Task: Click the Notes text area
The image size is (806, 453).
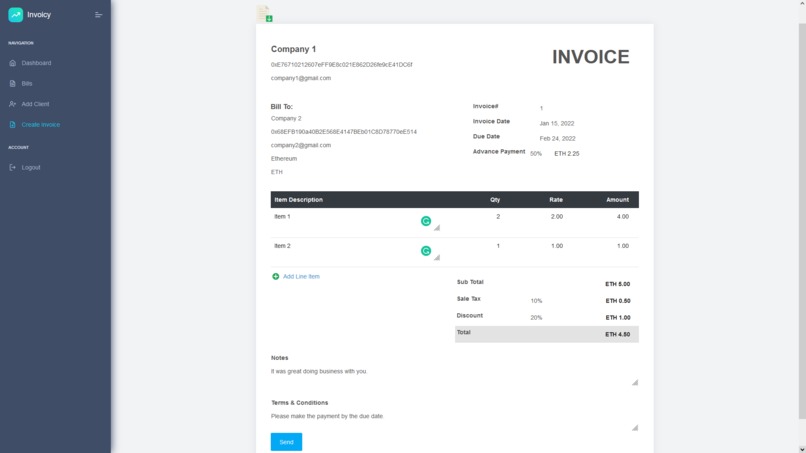Action: click(454, 376)
